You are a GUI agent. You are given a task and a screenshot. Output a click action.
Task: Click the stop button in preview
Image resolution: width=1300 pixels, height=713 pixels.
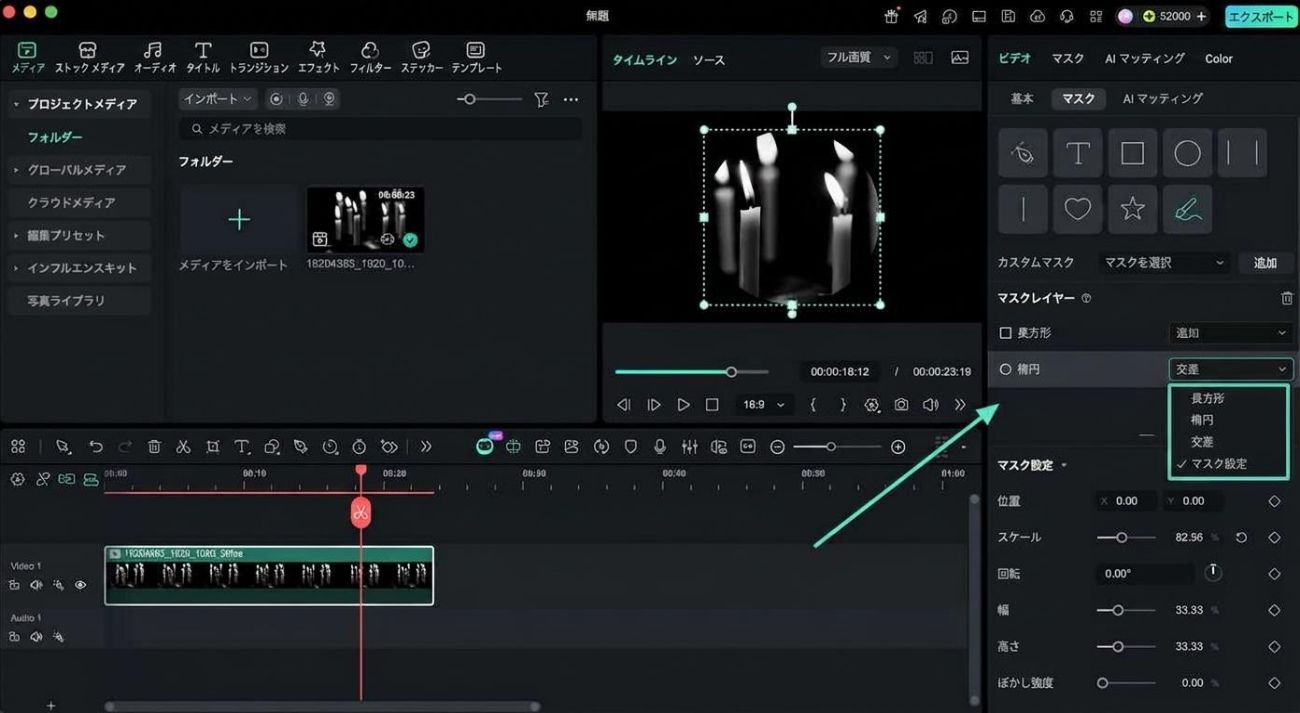(x=712, y=405)
